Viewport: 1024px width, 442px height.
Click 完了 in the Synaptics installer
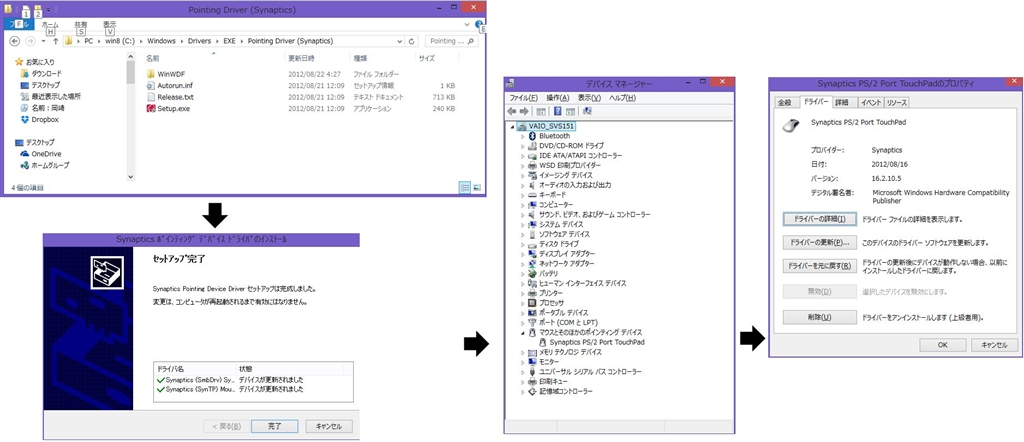(274, 426)
